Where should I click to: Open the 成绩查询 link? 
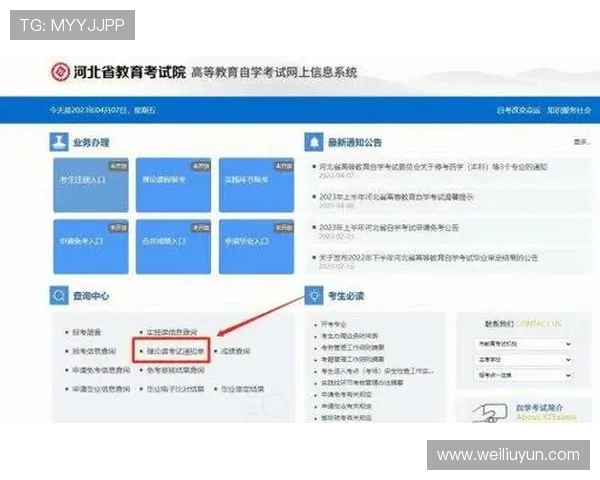pos(236,351)
